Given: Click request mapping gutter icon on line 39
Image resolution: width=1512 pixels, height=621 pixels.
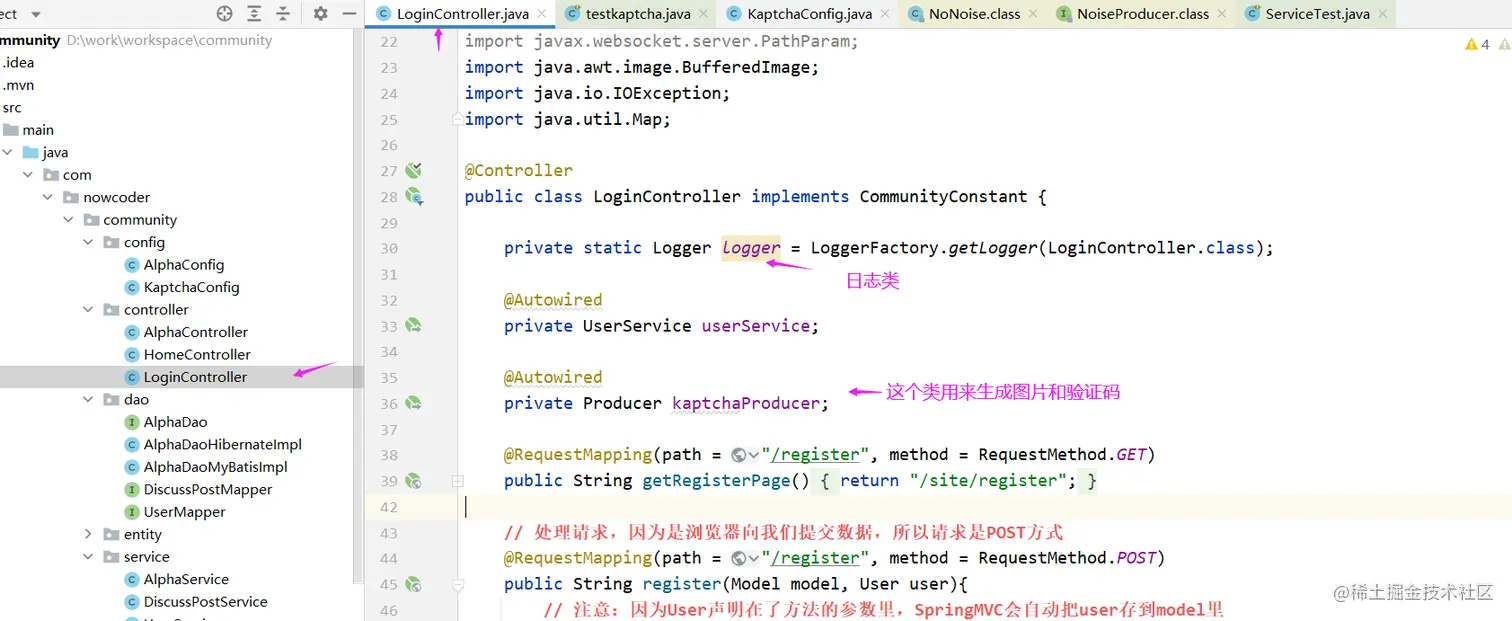Looking at the screenshot, I should [413, 481].
